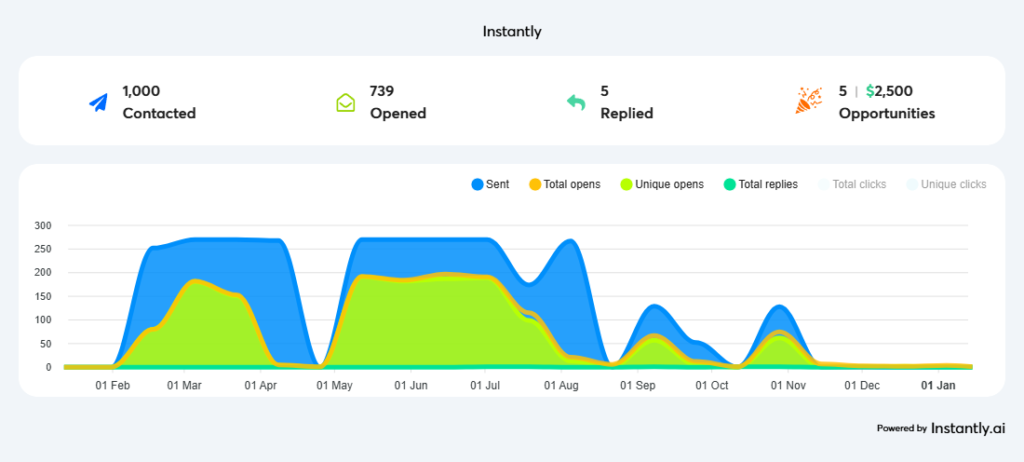The width and height of the screenshot is (1024, 462).
Task: Click the 01 Sep axis label
Action: tap(637, 386)
